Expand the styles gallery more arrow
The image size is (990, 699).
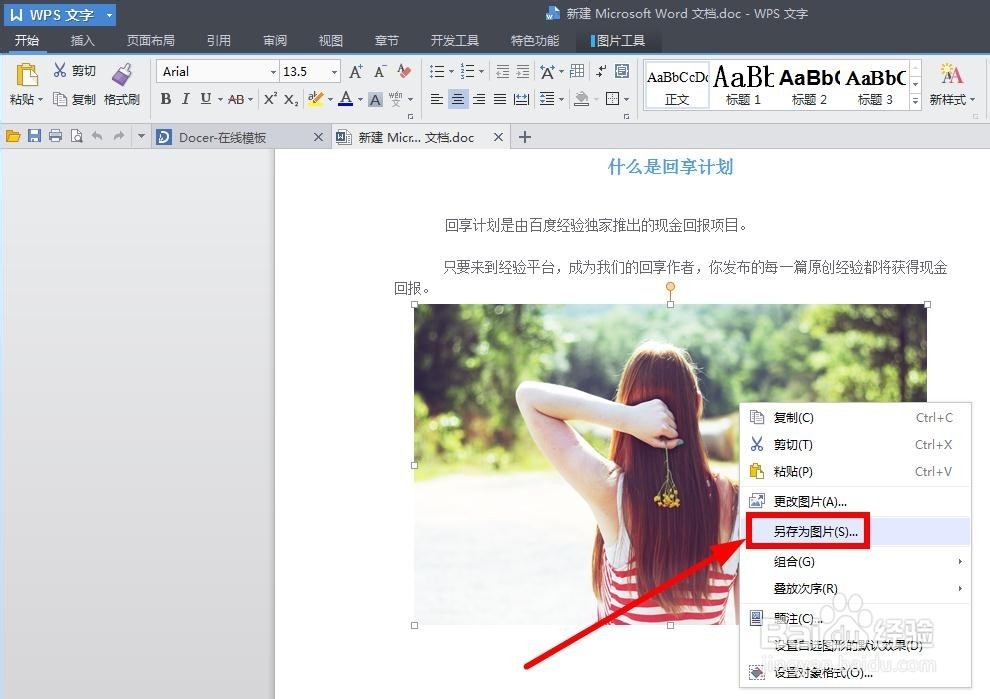click(x=915, y=100)
